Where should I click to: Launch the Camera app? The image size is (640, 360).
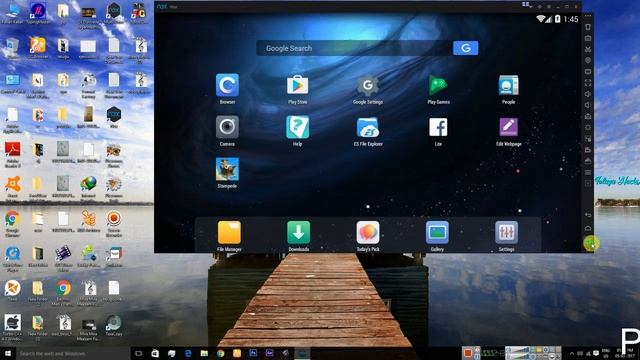(227, 127)
